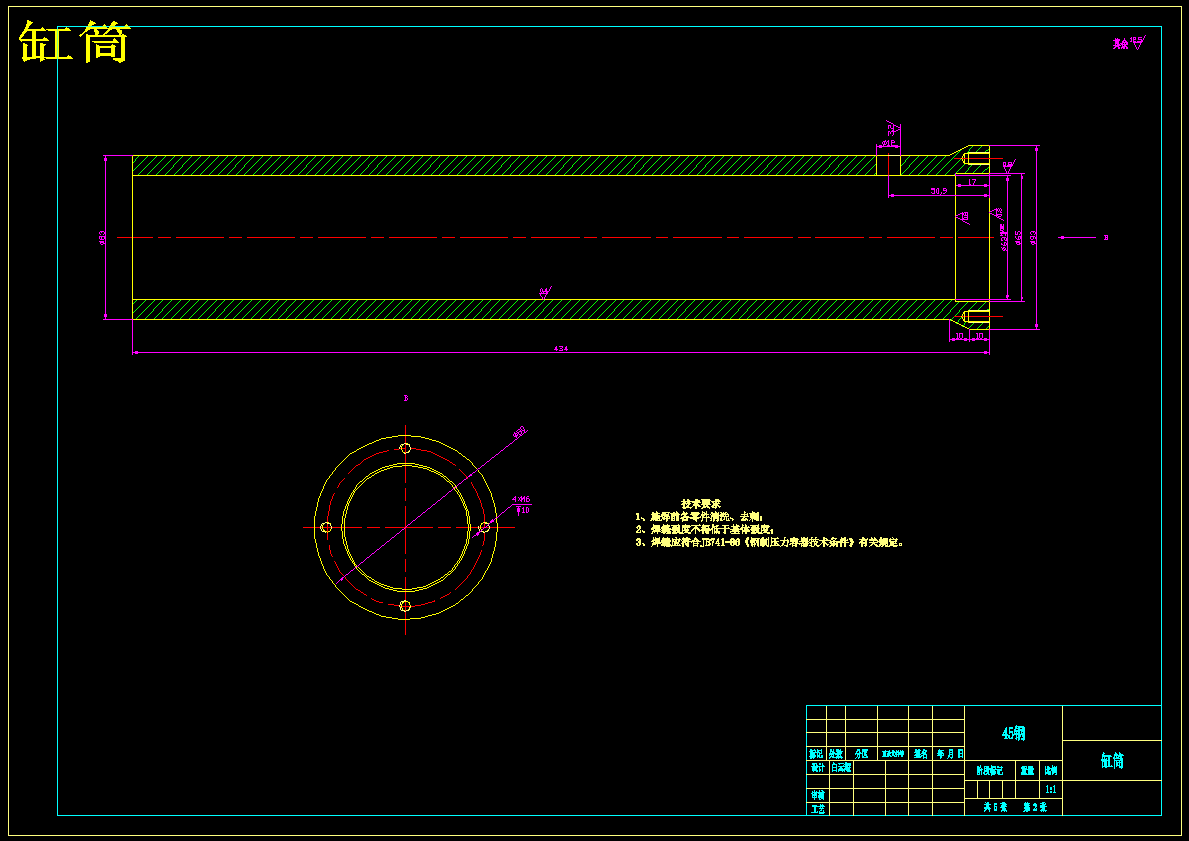The width and height of the screenshot is (1189, 841).
Task: Click technical requirement line 1 text
Action: (x=699, y=516)
